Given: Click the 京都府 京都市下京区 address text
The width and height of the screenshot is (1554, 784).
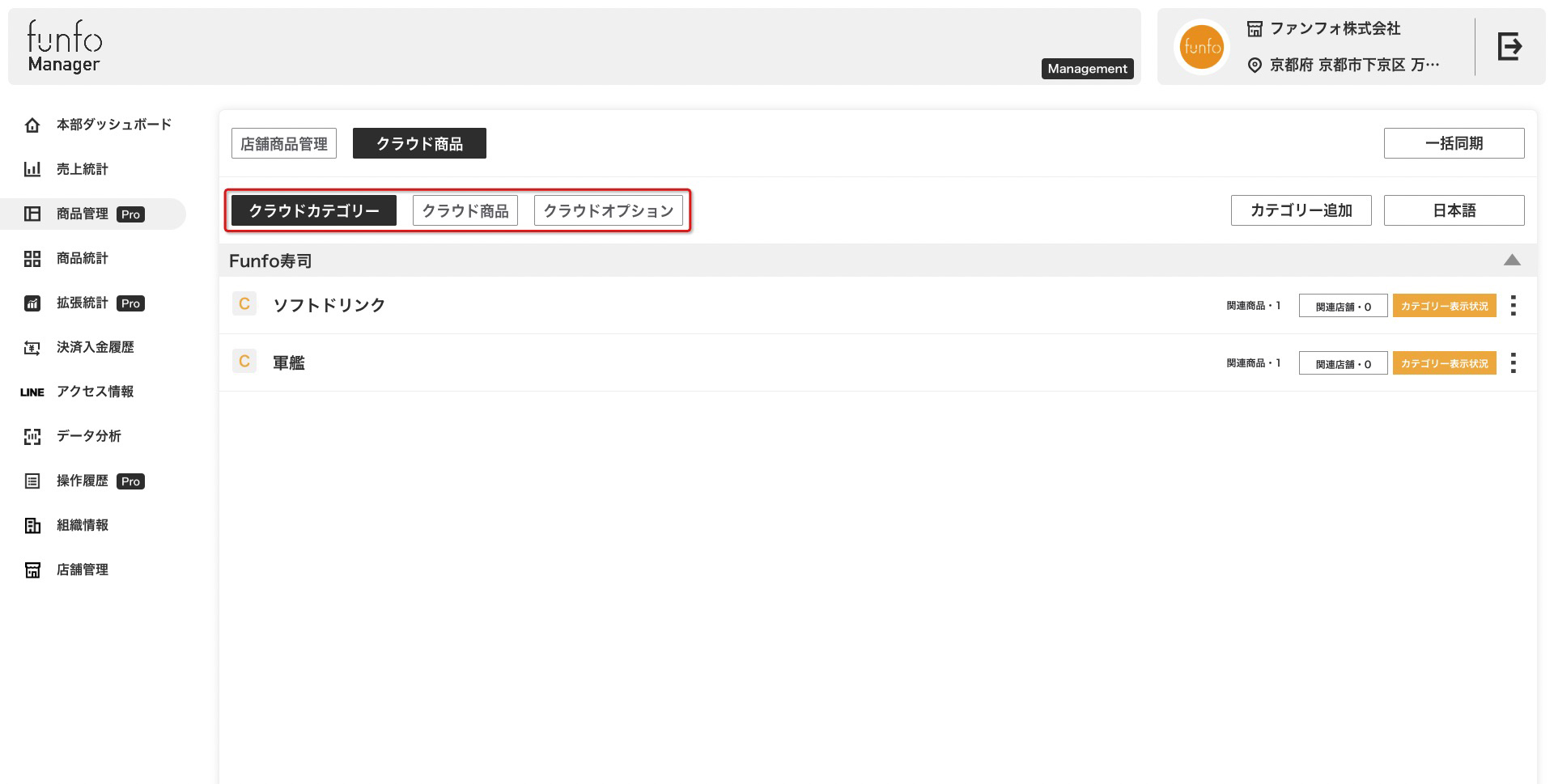Looking at the screenshot, I should [x=1354, y=66].
